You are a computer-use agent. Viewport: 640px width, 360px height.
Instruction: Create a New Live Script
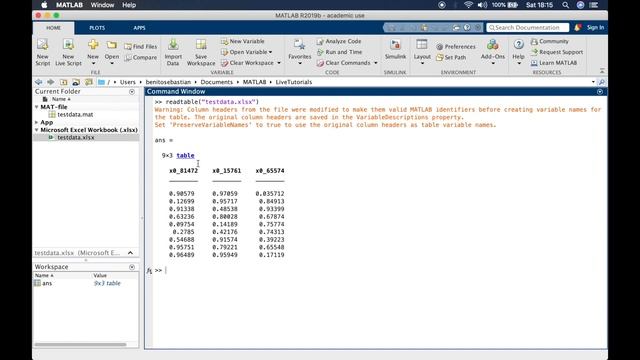coord(68,52)
